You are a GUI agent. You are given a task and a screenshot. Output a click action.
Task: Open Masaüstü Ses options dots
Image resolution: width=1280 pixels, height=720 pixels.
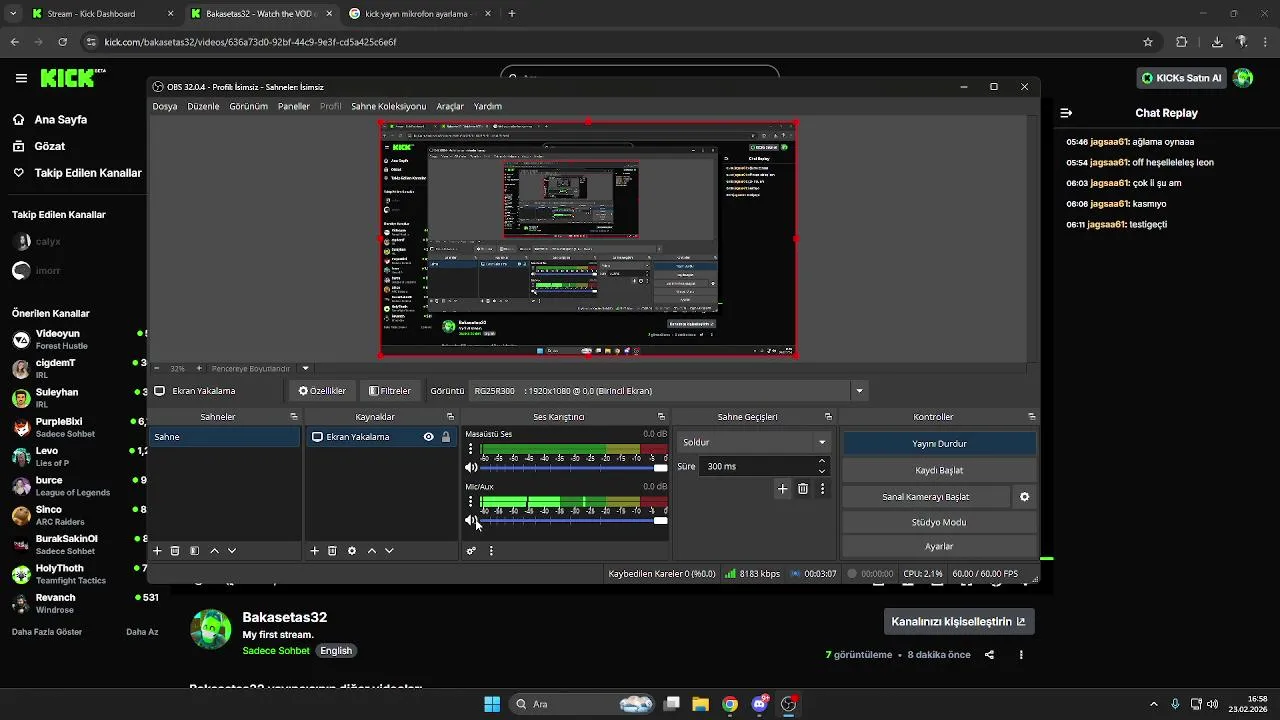point(471,449)
